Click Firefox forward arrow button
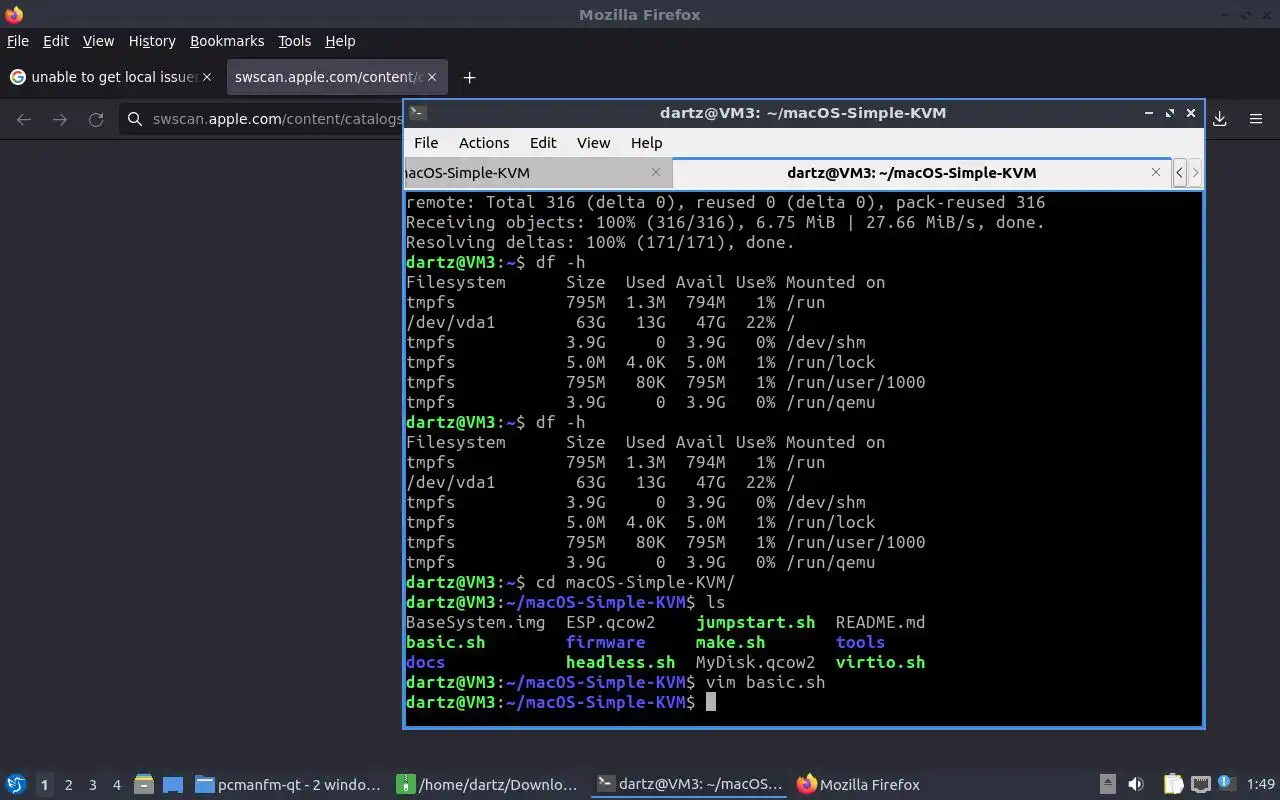 60,119
